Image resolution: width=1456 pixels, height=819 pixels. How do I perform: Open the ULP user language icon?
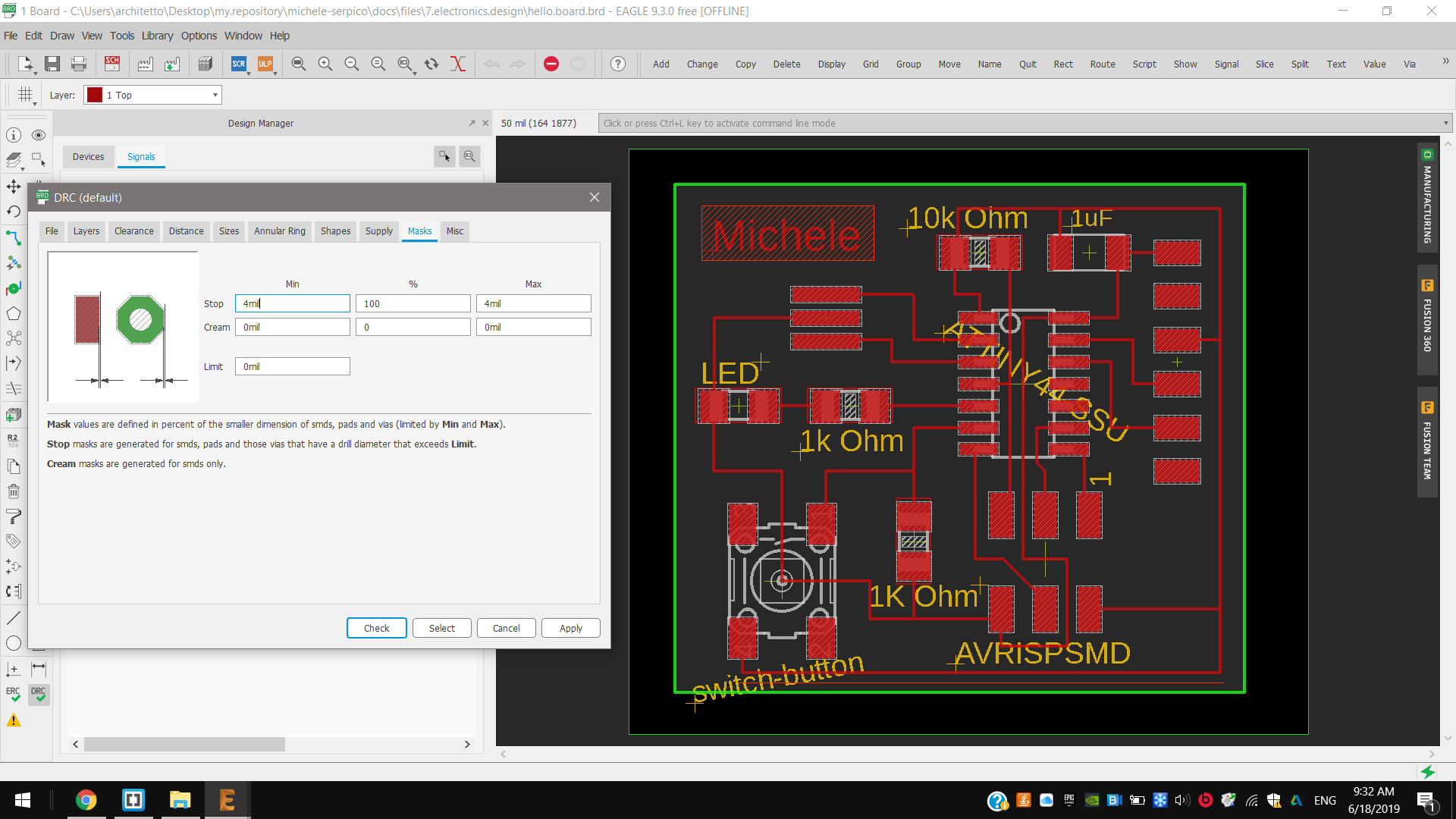point(265,64)
